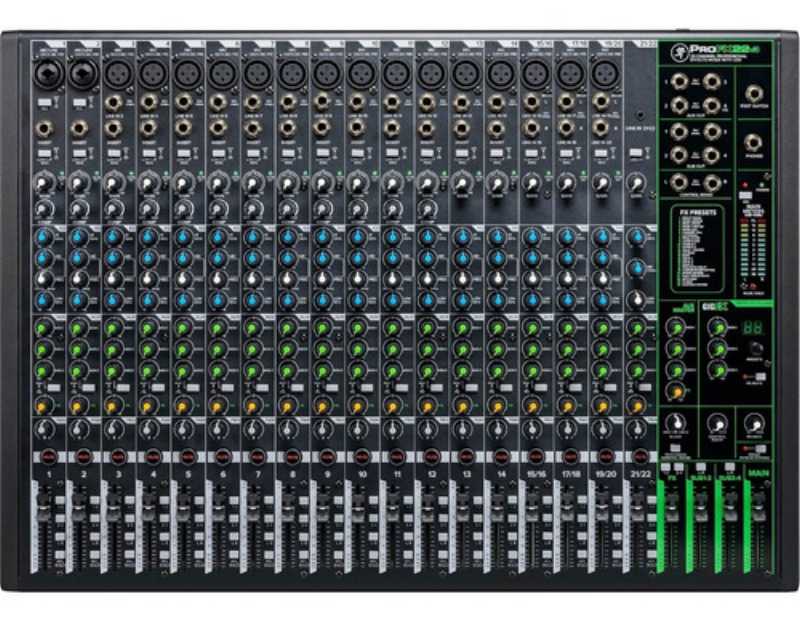
Task: Select channel 1 combo XLR mic input
Action: tap(48, 75)
